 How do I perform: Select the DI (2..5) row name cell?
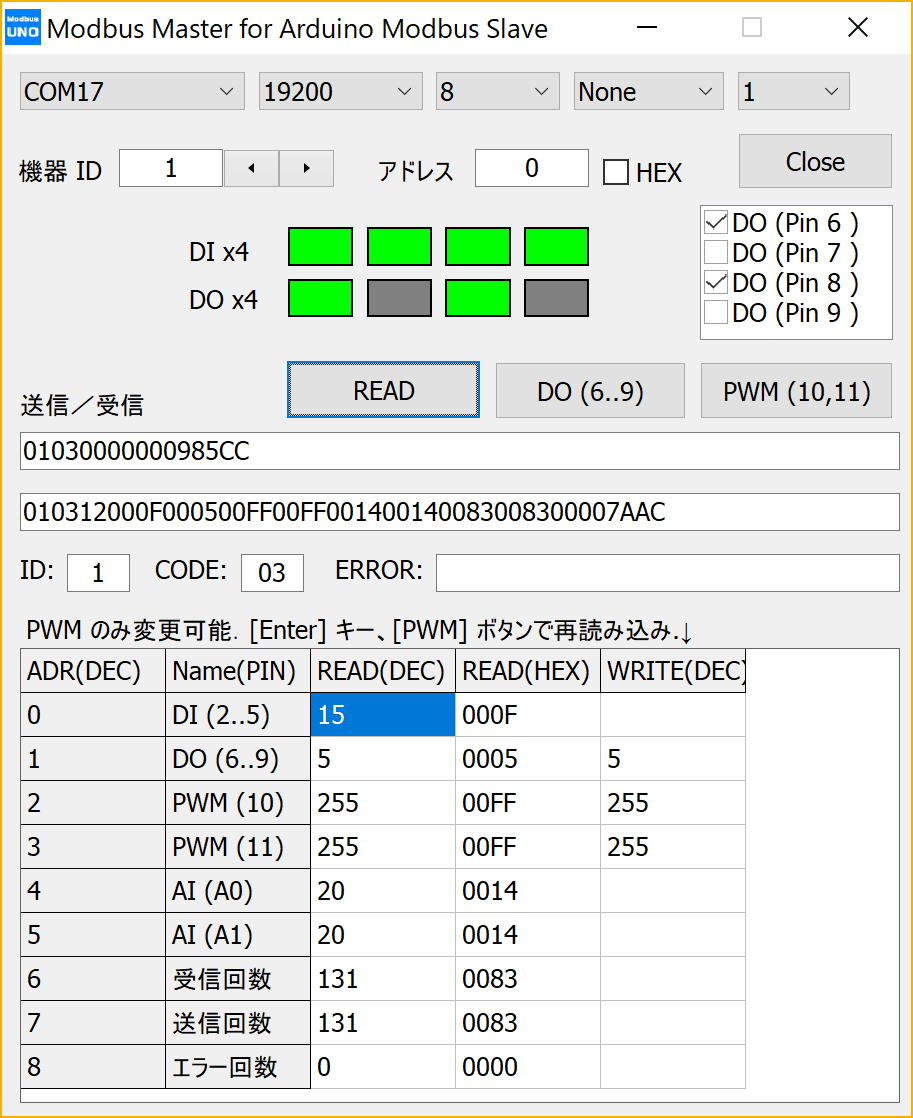(238, 714)
